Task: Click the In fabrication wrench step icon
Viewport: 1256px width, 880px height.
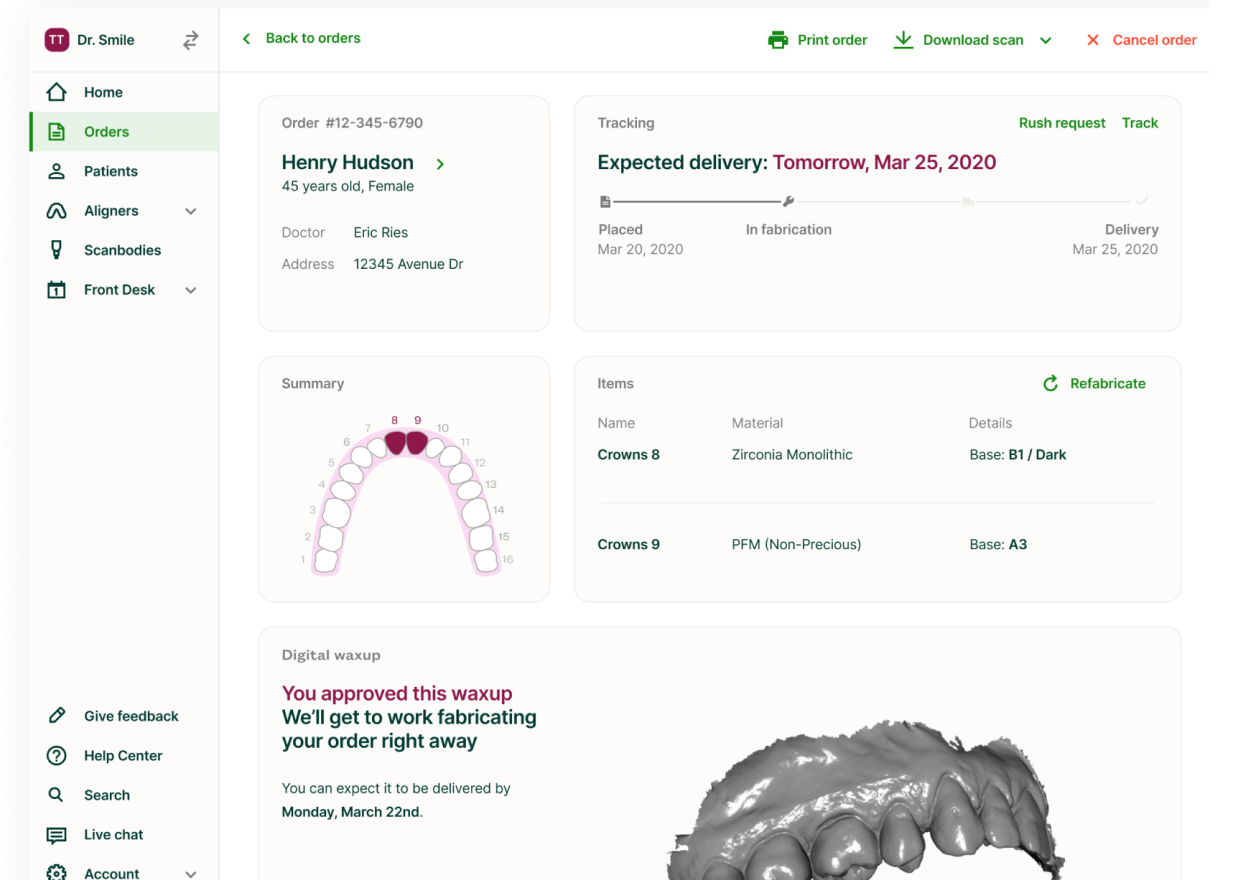Action: click(x=788, y=202)
